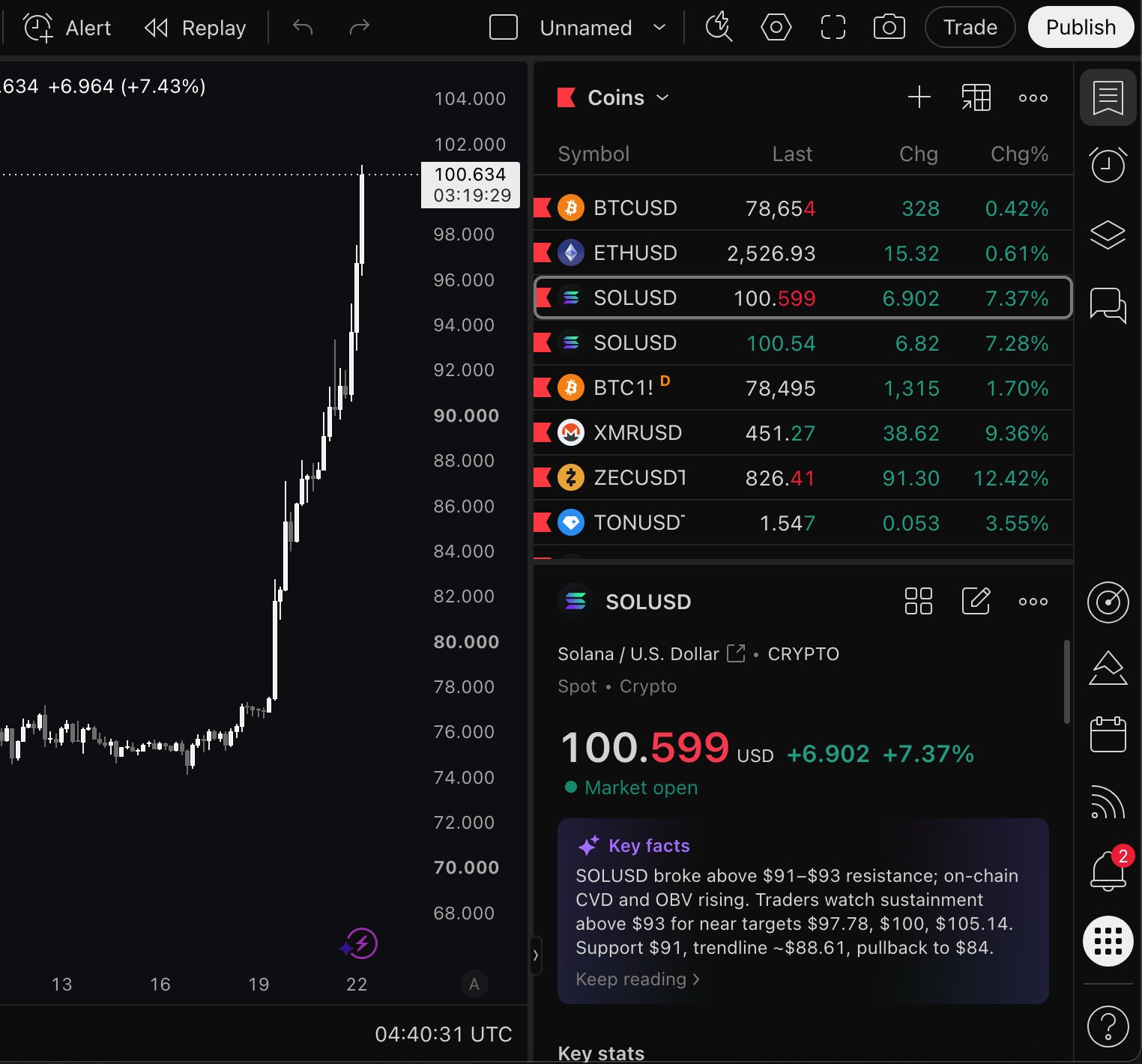
Task: Open notifications bell with 2 badge
Action: coord(1108,870)
